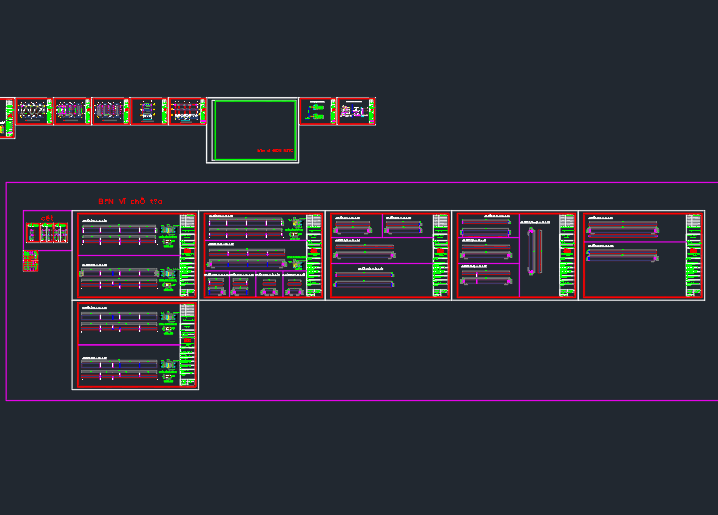The height and width of the screenshot is (515, 718).
Task: Select the top-row sheet with two green detail drawings
Action: pos(318,111)
